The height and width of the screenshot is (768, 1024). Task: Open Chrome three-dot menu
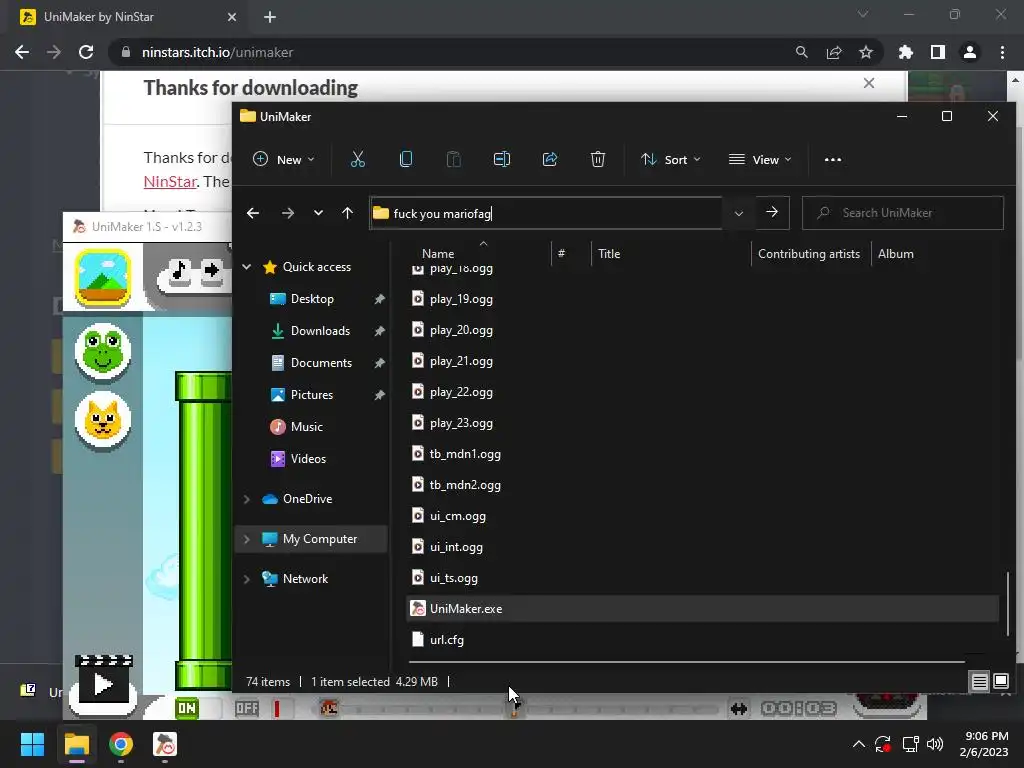click(x=1002, y=52)
